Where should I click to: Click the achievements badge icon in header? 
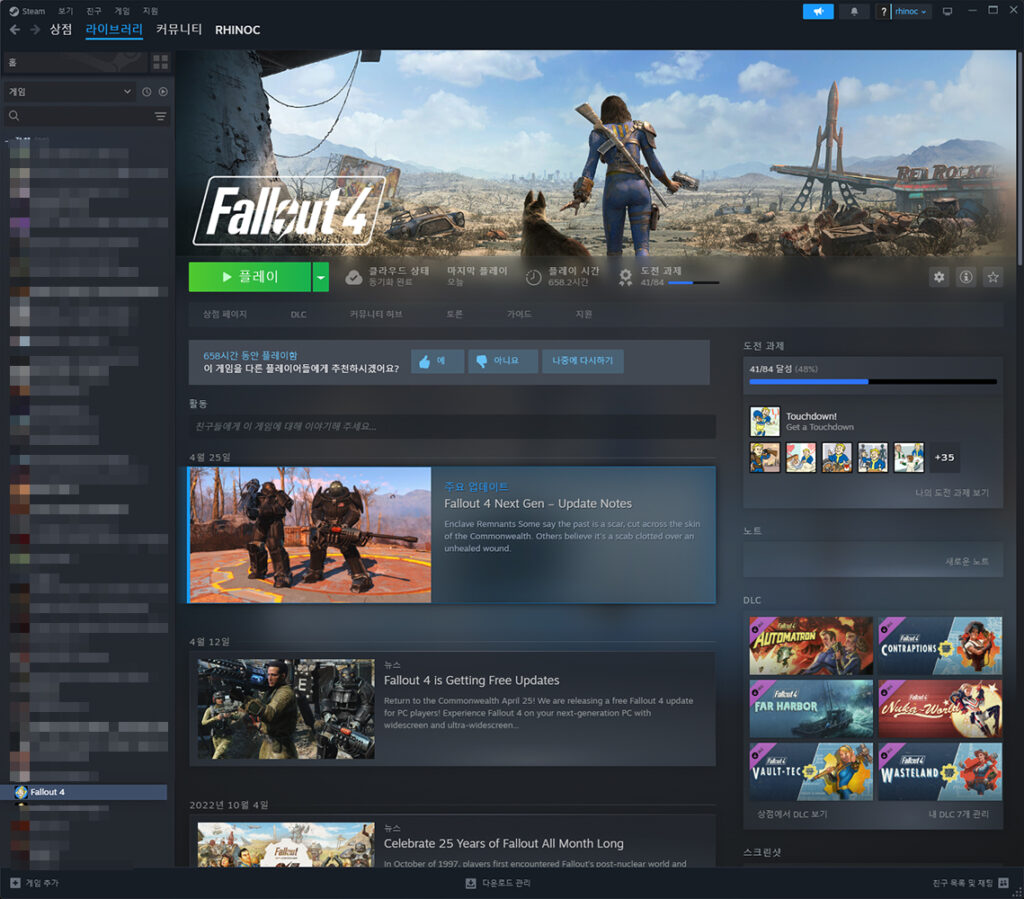625,277
